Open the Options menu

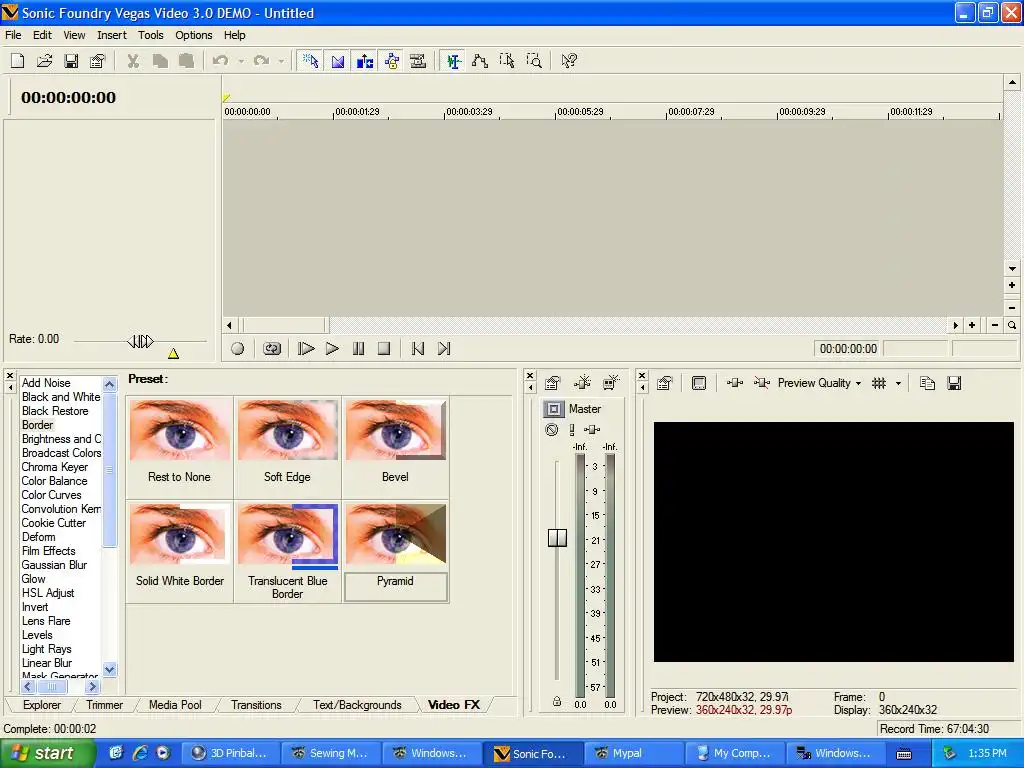(193, 35)
